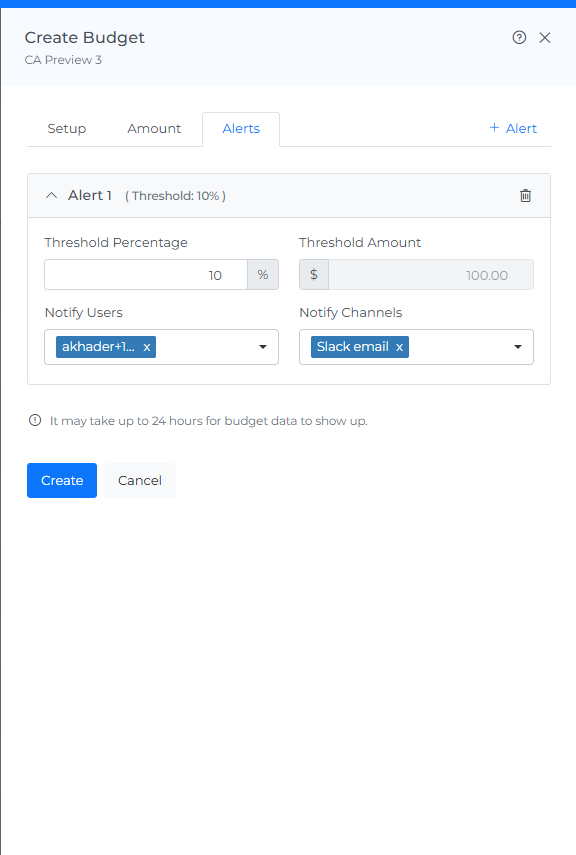Open the Notify Channels dropdown arrow
The width and height of the screenshot is (576, 855).
(518, 347)
